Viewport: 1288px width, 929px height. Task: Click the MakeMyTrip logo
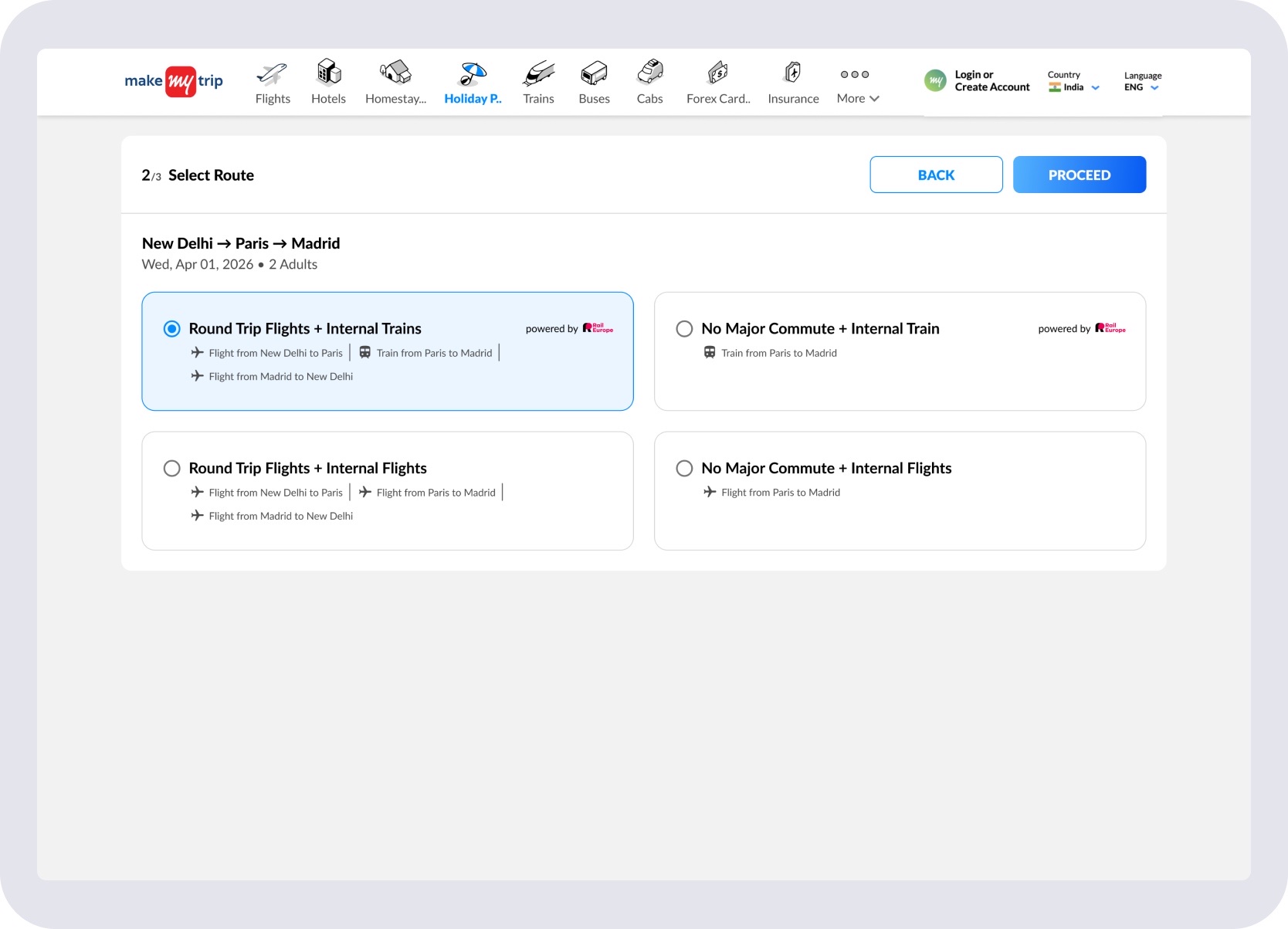(174, 81)
